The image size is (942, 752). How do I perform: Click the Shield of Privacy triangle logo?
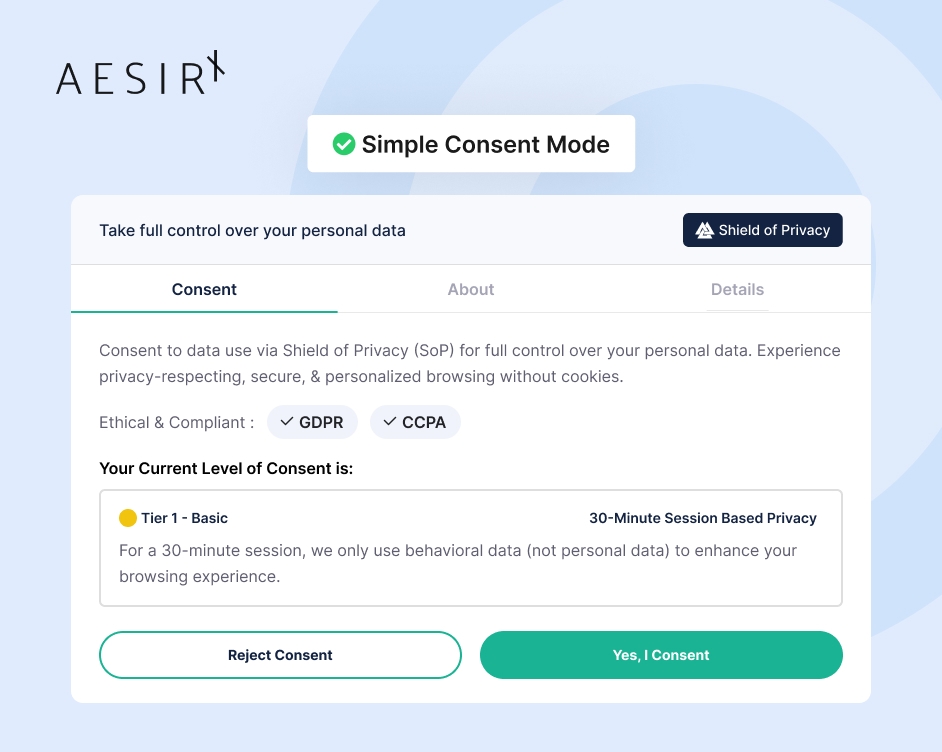point(704,230)
